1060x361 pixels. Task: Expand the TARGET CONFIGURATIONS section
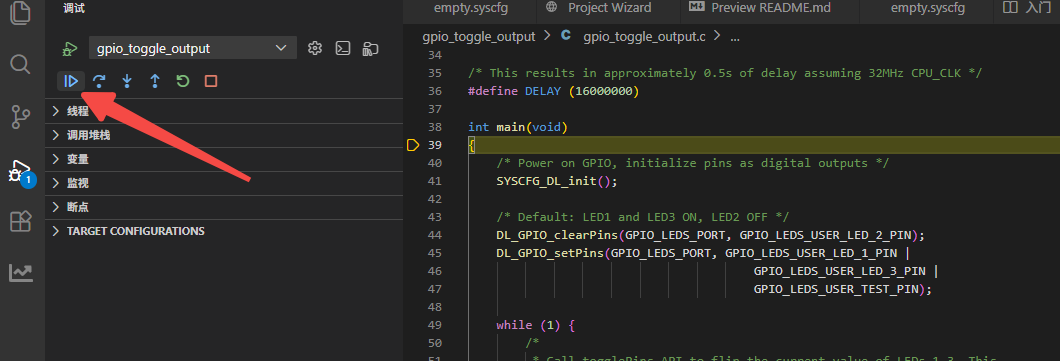(224, 231)
